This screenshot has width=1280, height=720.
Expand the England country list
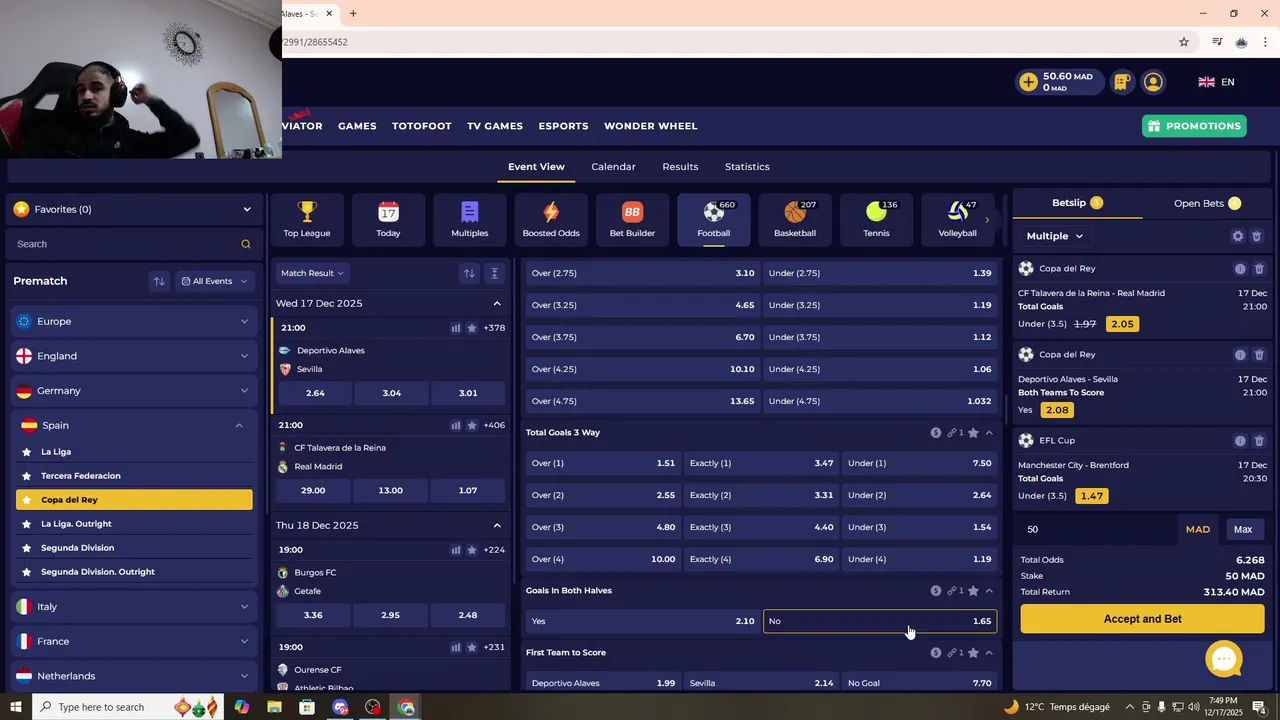pos(134,356)
